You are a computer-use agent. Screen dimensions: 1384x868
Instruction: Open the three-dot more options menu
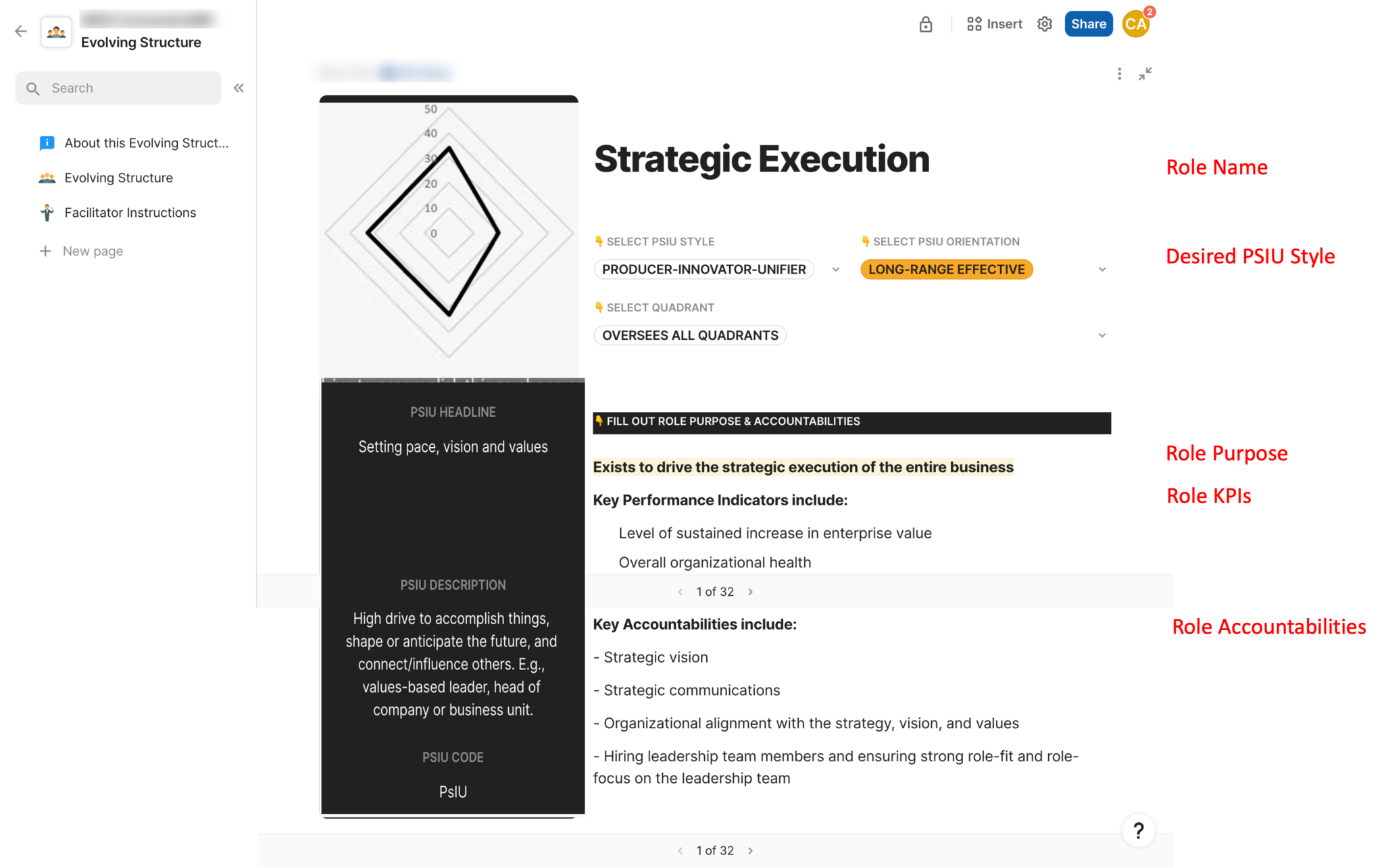click(1119, 74)
